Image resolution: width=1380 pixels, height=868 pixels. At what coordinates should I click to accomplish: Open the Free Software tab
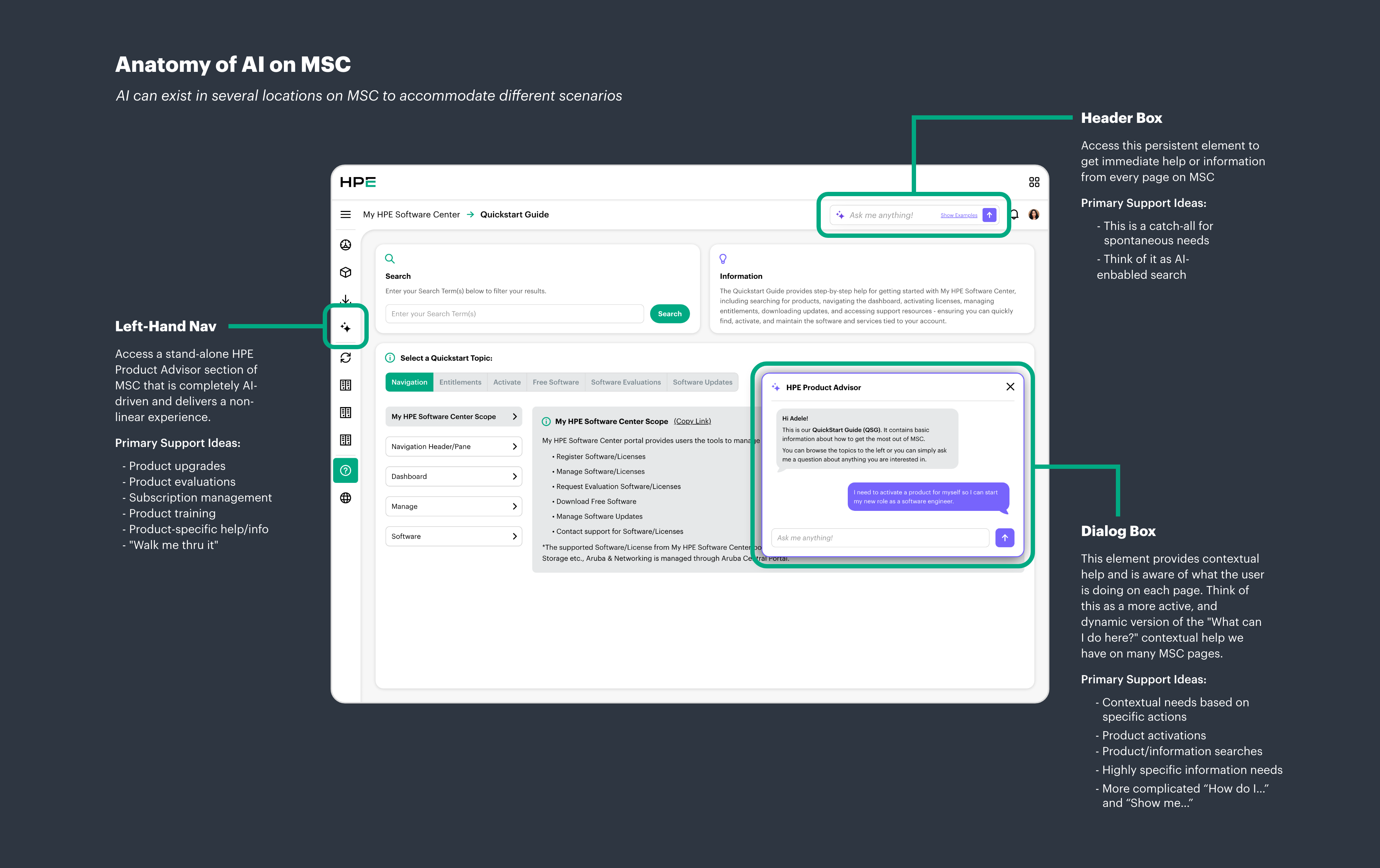[x=555, y=382]
